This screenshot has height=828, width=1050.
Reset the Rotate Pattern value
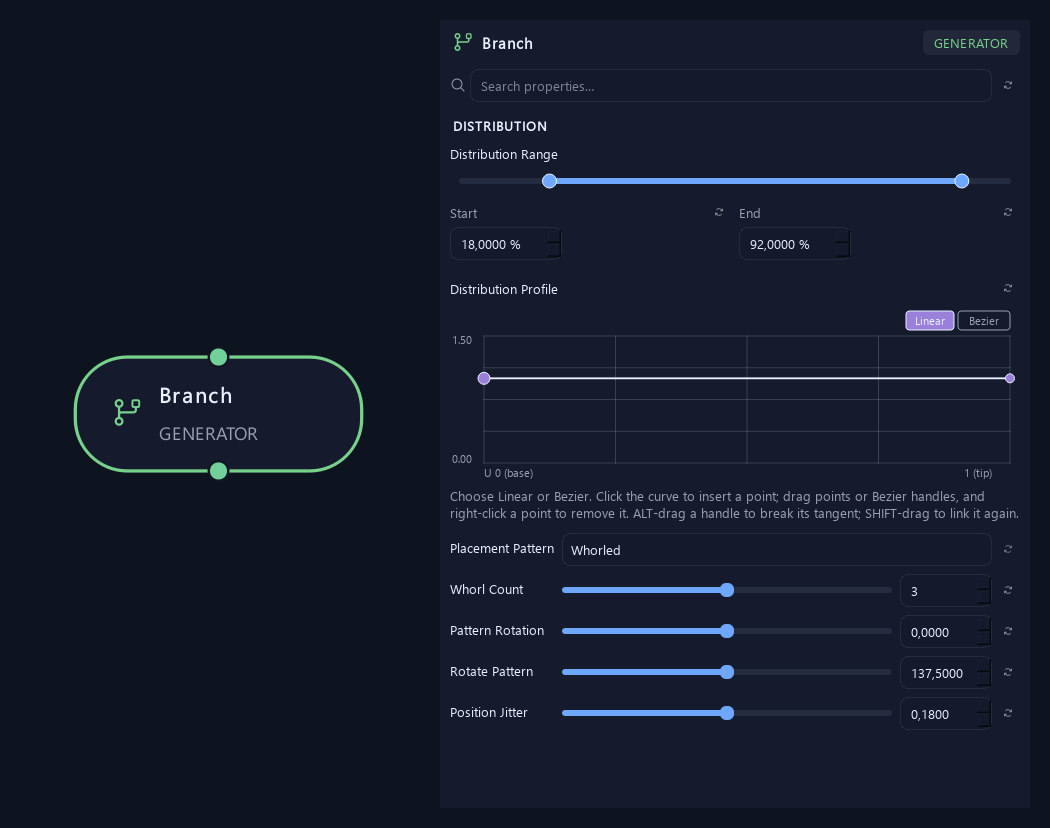(1008, 672)
